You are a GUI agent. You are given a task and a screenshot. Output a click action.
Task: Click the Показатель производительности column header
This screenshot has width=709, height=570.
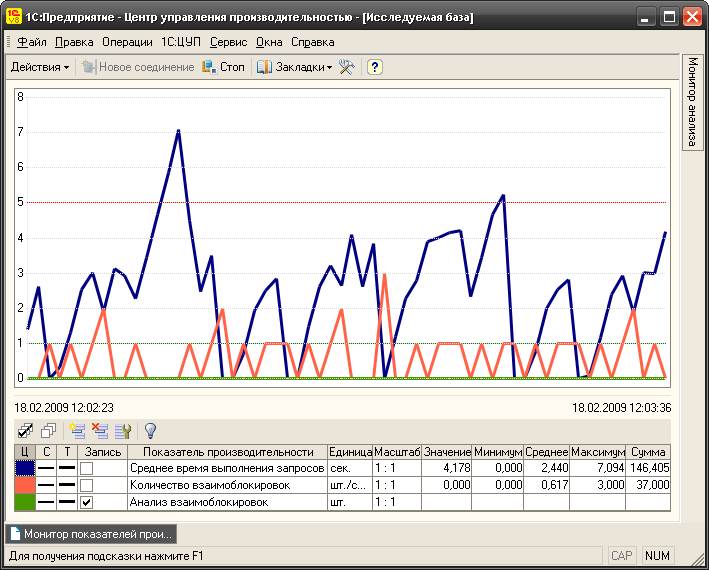click(x=228, y=452)
